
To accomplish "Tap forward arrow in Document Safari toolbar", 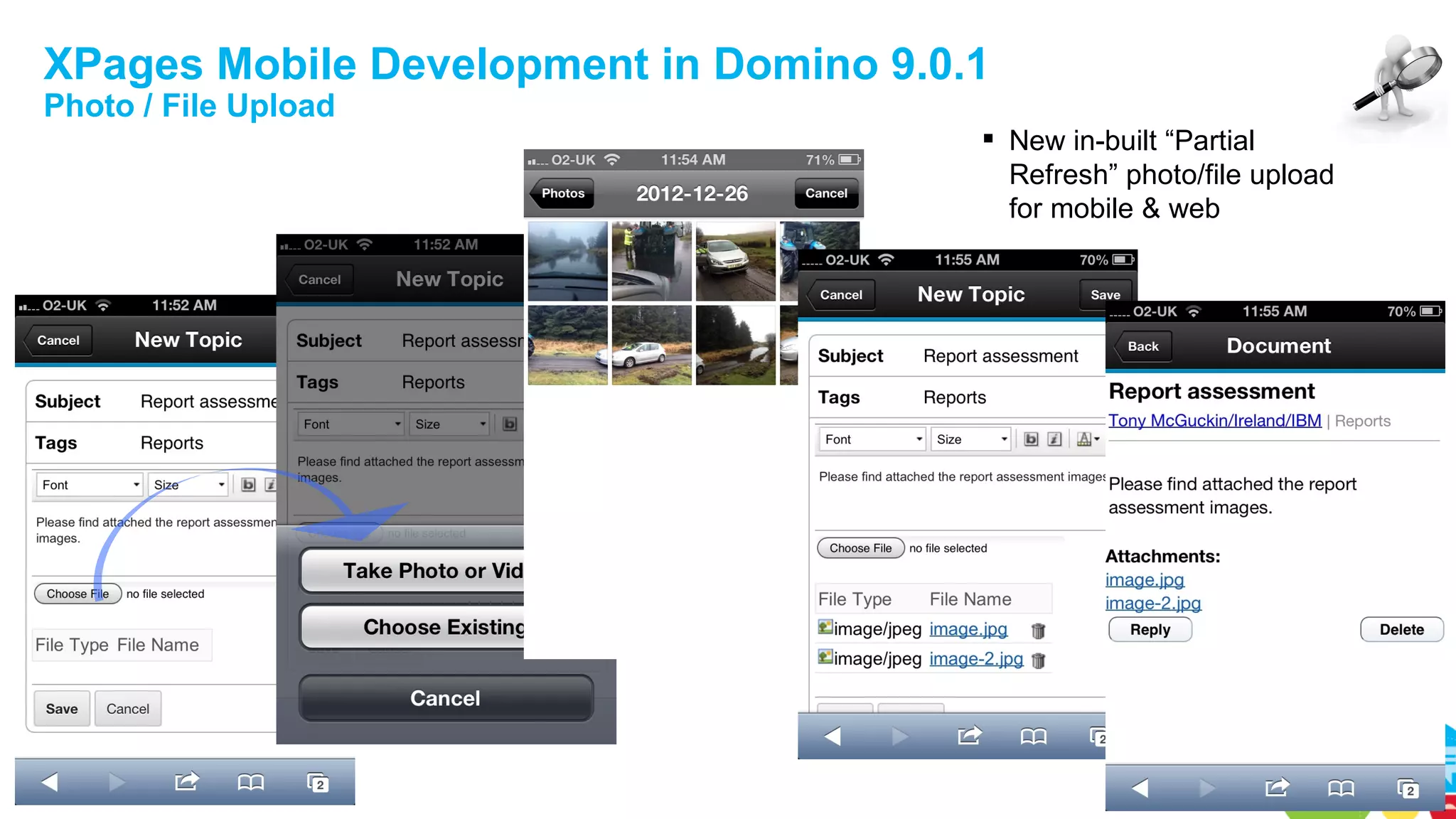I will pos(1207,788).
